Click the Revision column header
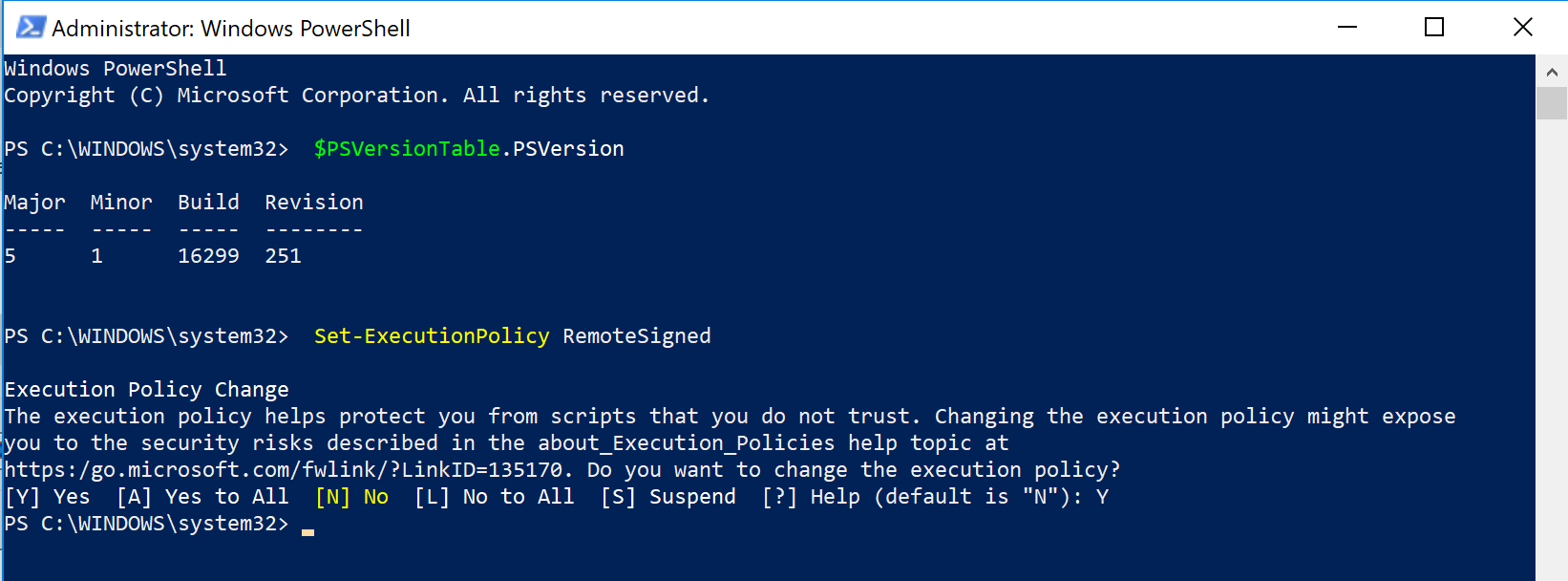The height and width of the screenshot is (581, 1568). [314, 203]
